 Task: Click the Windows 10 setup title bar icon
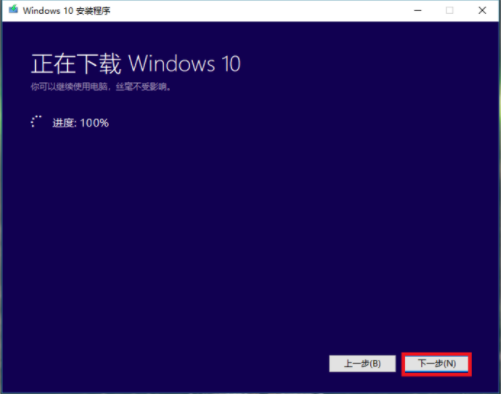(x=13, y=10)
